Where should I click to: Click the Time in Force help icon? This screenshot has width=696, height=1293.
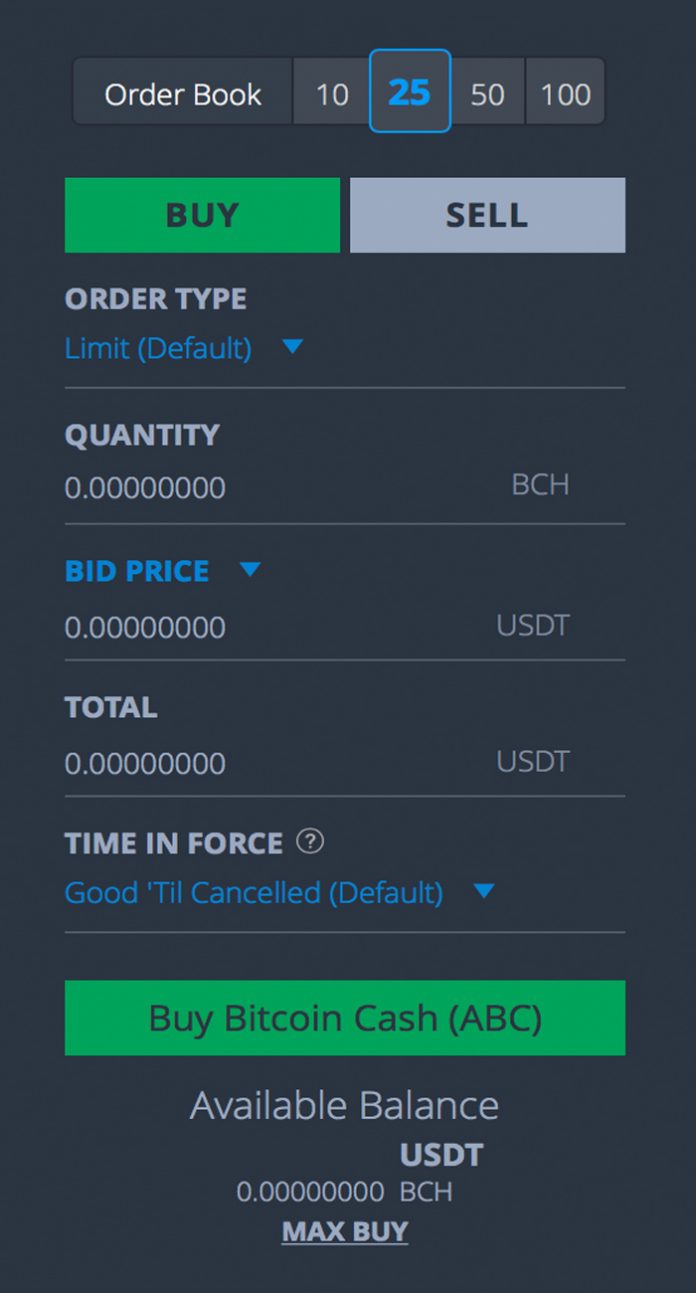[310, 842]
